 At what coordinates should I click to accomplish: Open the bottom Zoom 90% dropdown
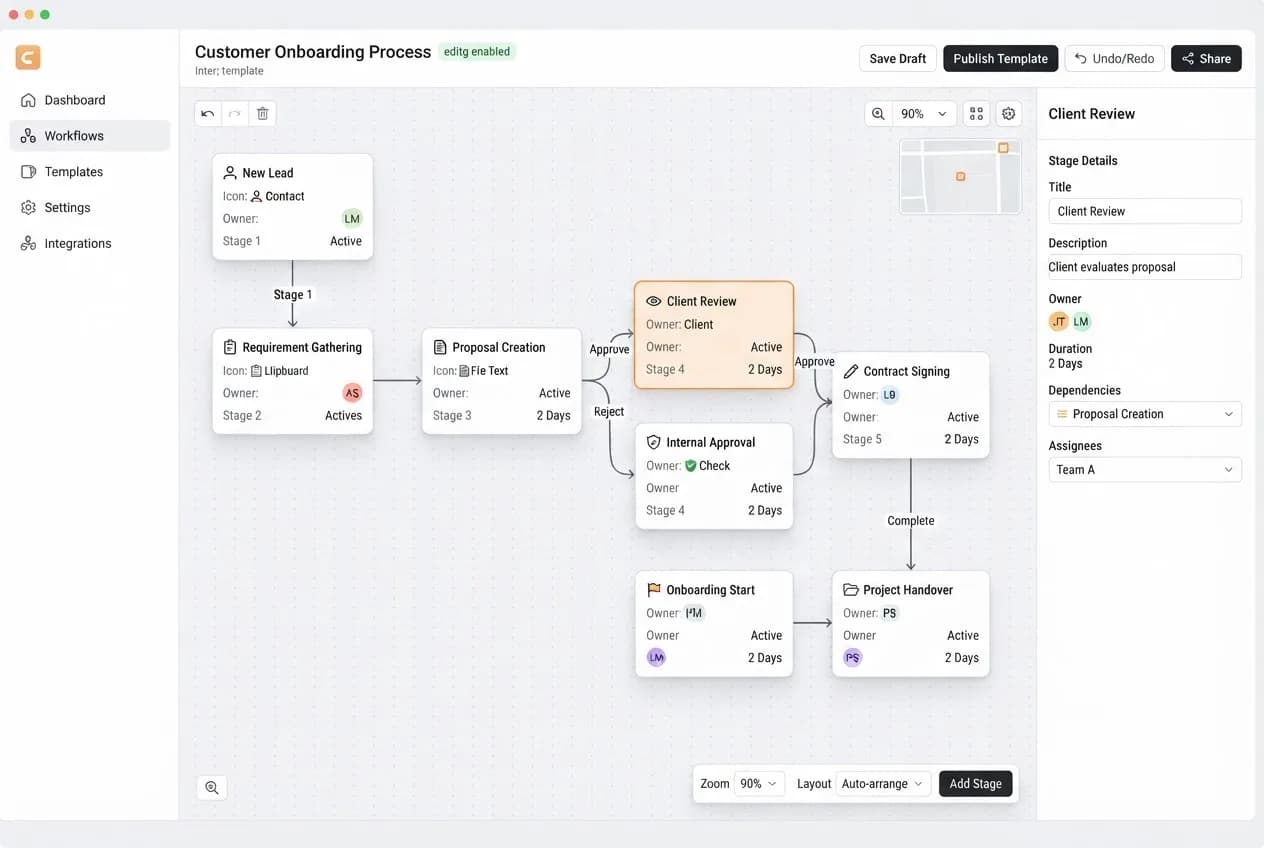(x=759, y=784)
